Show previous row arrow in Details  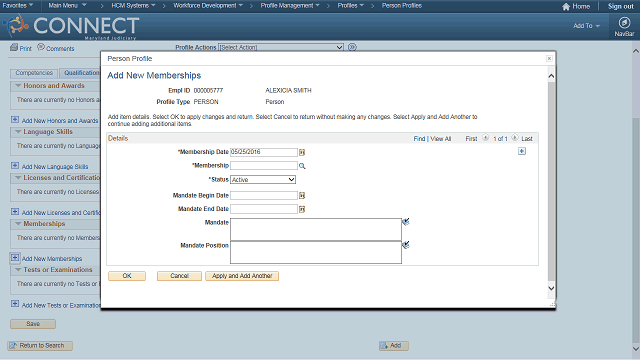(x=486, y=138)
